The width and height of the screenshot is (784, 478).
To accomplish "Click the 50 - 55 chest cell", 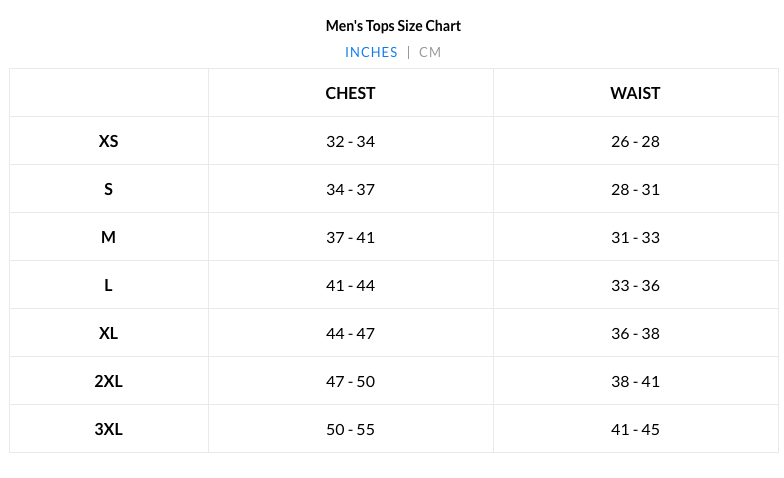I will [x=350, y=429].
